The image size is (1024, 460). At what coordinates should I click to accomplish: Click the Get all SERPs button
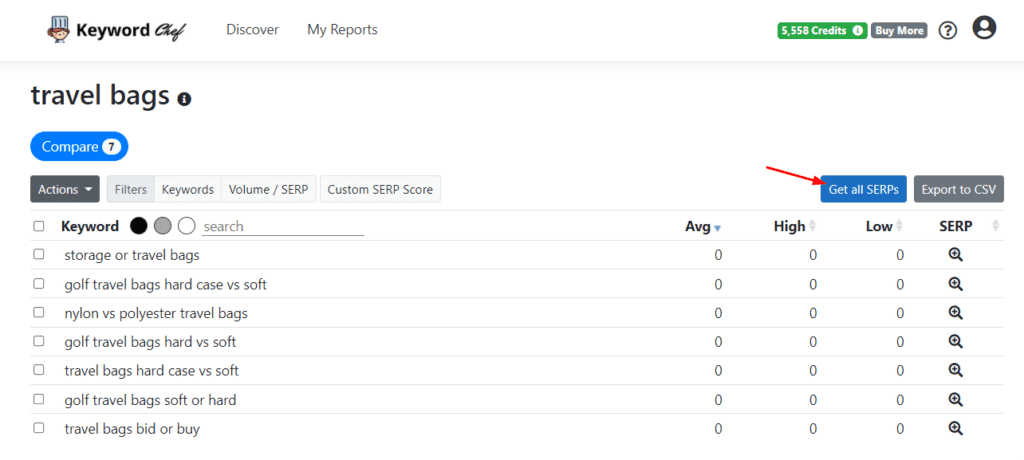click(863, 189)
